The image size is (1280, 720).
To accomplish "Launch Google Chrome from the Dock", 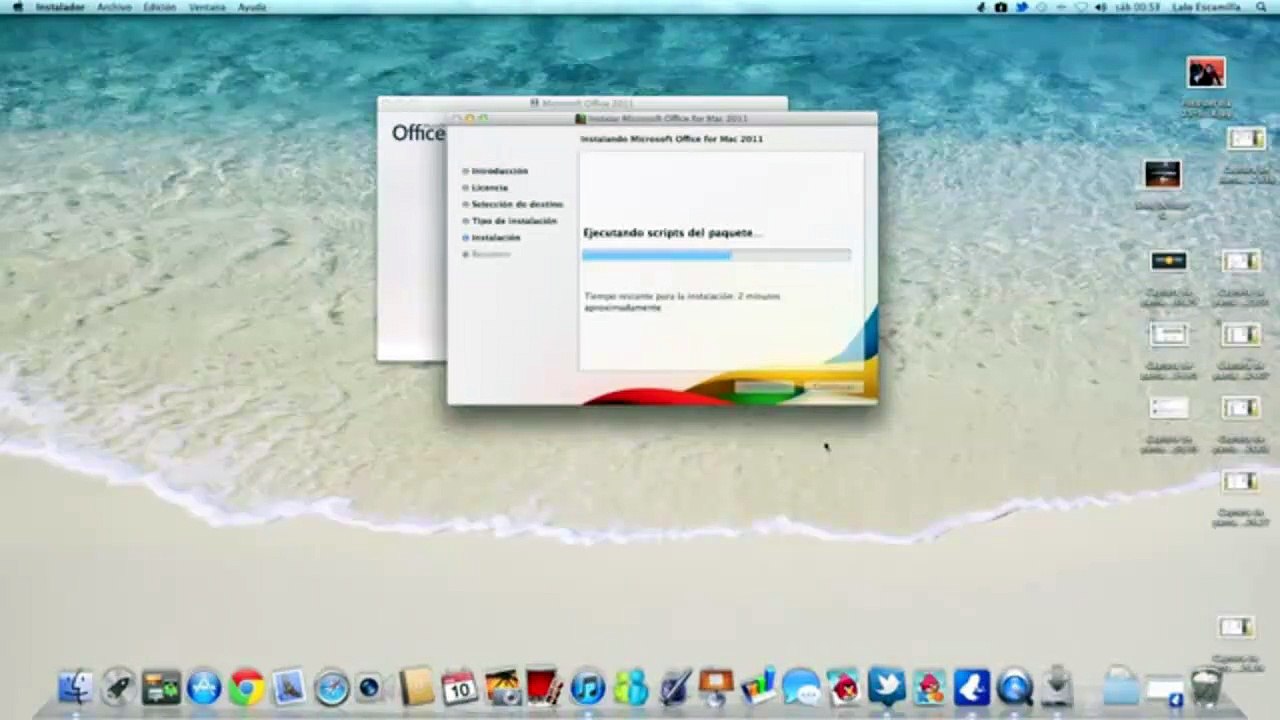I will pyautogui.click(x=246, y=687).
